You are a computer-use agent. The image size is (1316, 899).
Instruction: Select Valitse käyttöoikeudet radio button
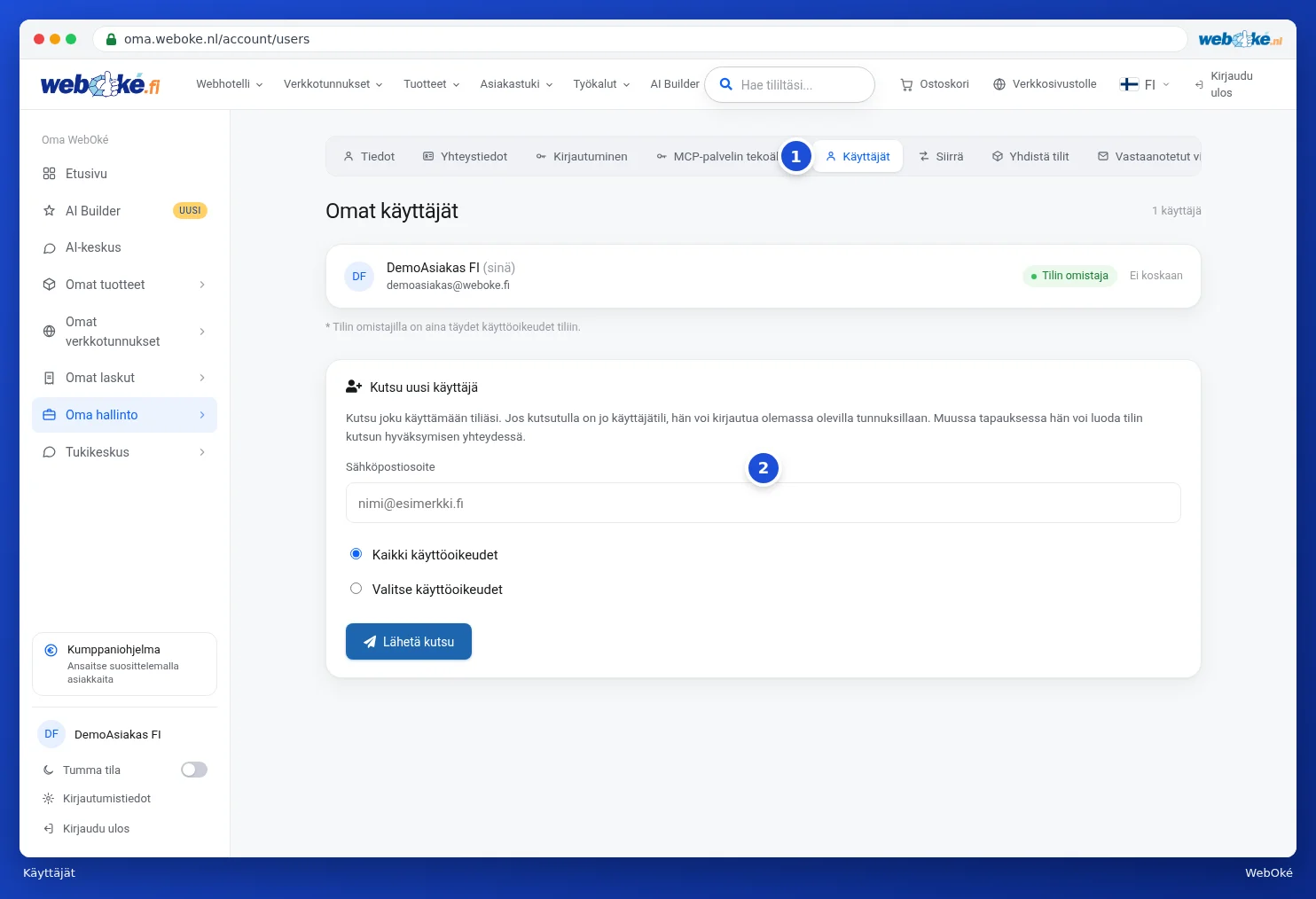(x=356, y=589)
